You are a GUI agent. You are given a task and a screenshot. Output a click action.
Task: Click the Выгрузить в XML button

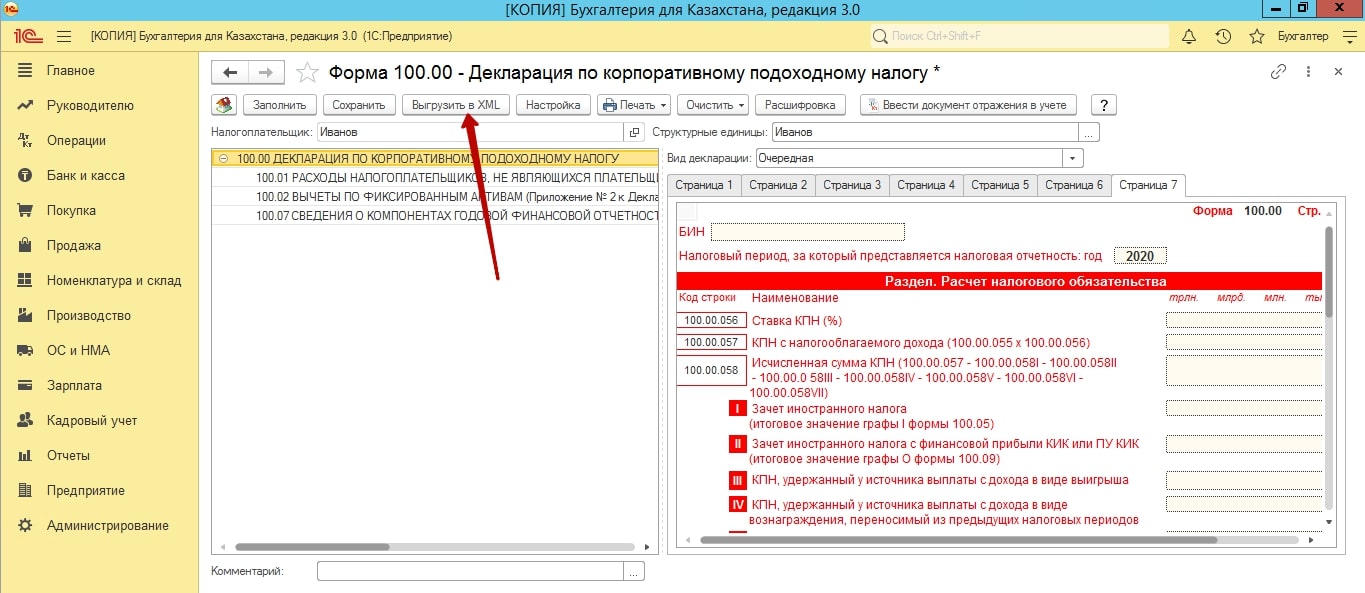[456, 105]
